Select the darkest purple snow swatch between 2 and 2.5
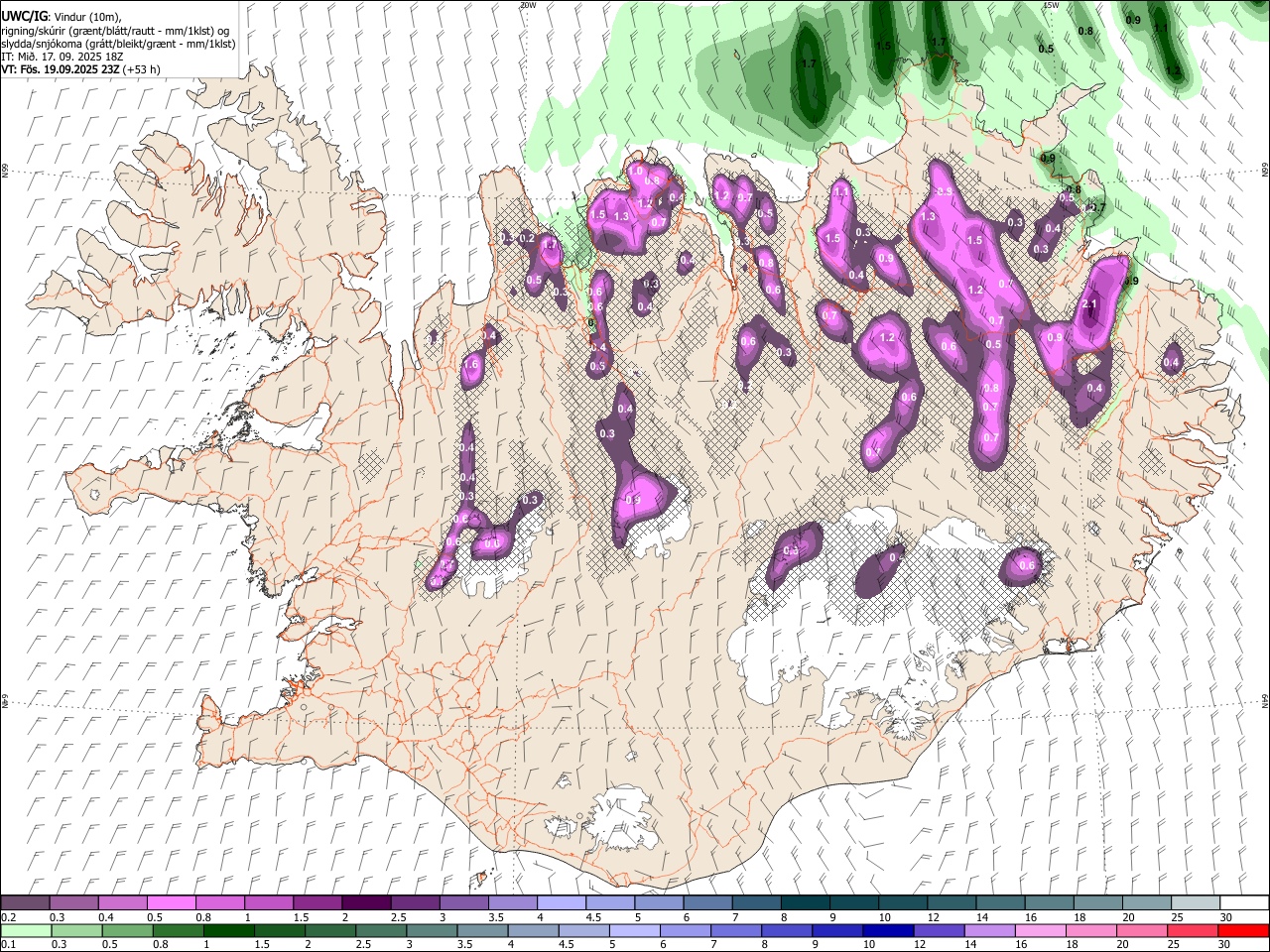The height and width of the screenshot is (952, 1270). point(365,902)
